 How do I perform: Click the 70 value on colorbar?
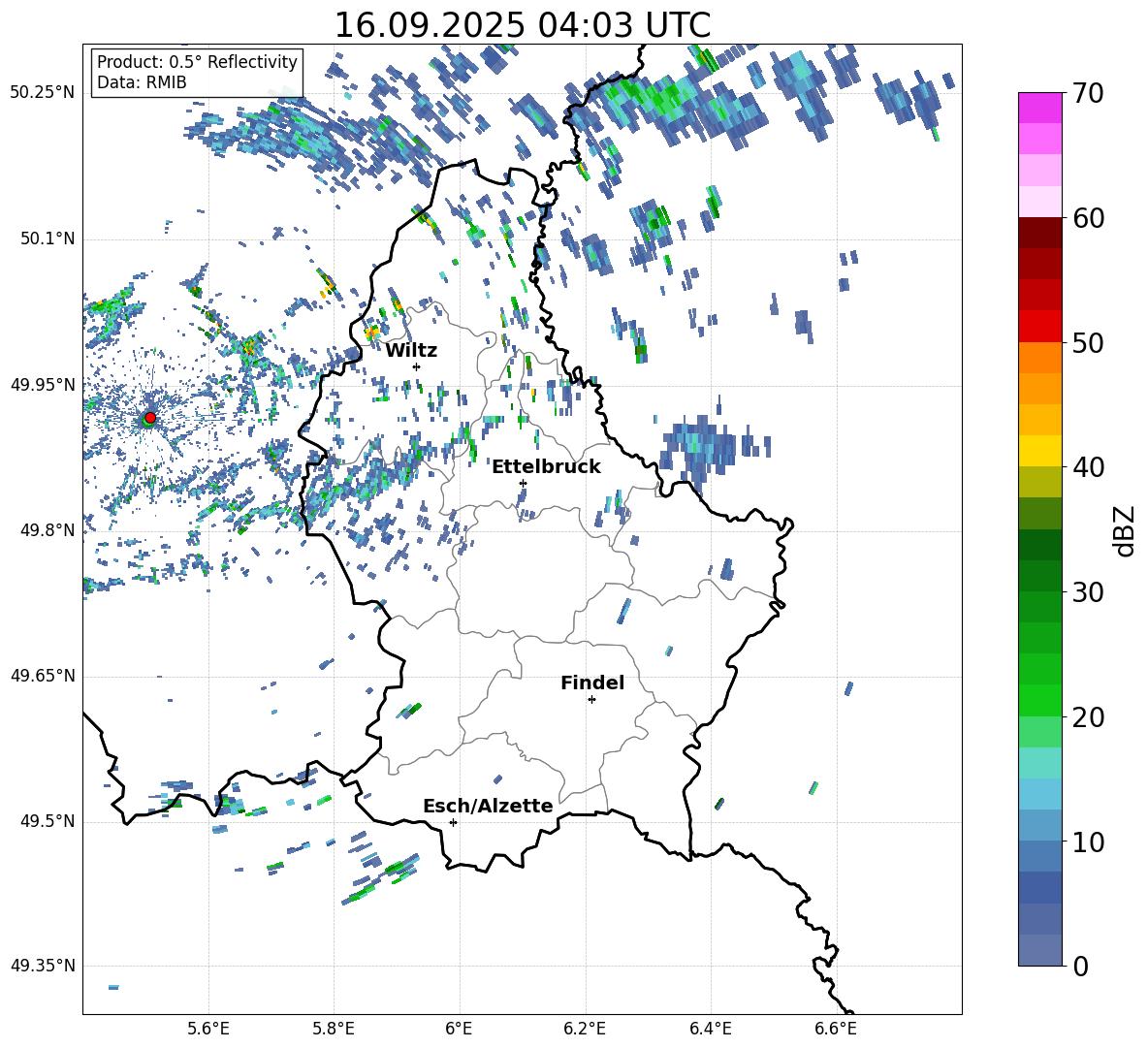[x=1088, y=94]
